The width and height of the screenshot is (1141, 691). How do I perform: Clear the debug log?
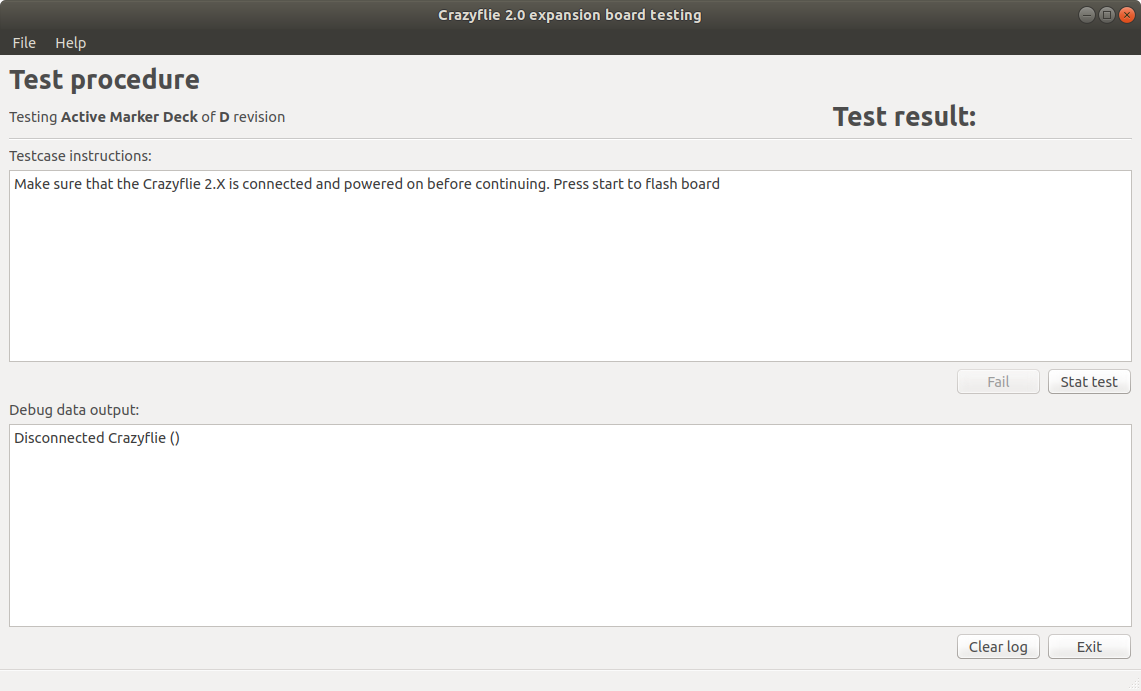coord(998,647)
